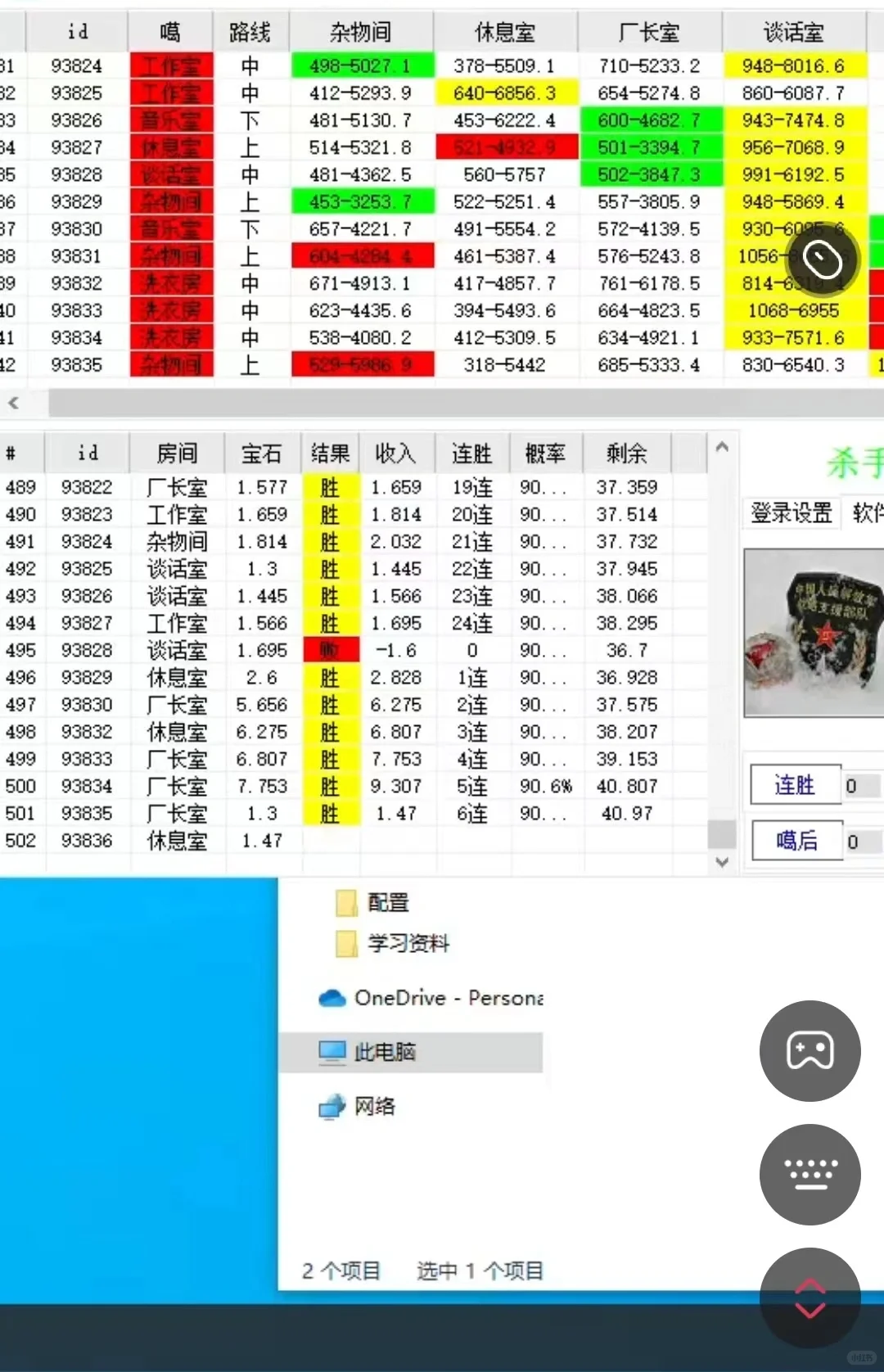884x1372 pixels.
Task: Select cell 560-5757
Action: pos(505,174)
